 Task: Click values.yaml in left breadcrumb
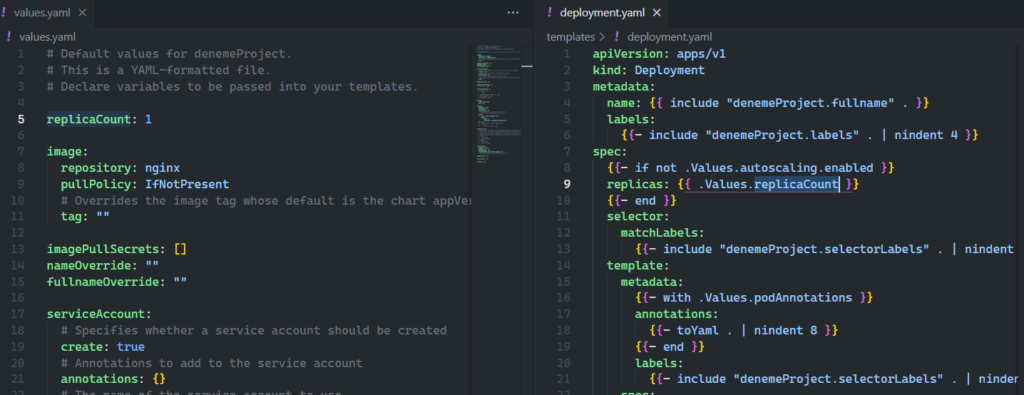coord(47,37)
